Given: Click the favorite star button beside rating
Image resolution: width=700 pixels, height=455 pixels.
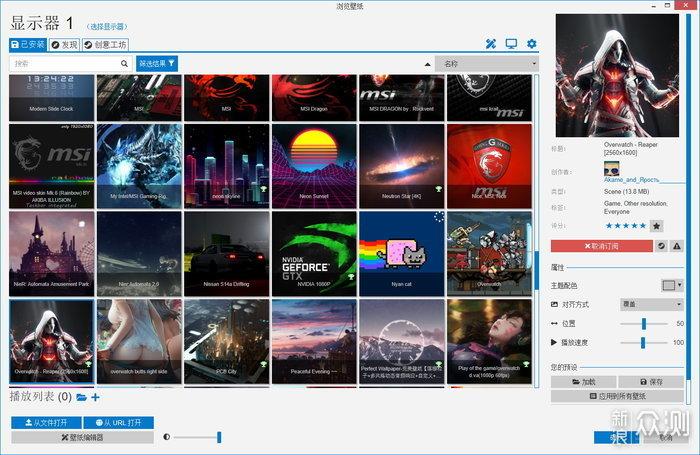Looking at the screenshot, I should pos(656,226).
